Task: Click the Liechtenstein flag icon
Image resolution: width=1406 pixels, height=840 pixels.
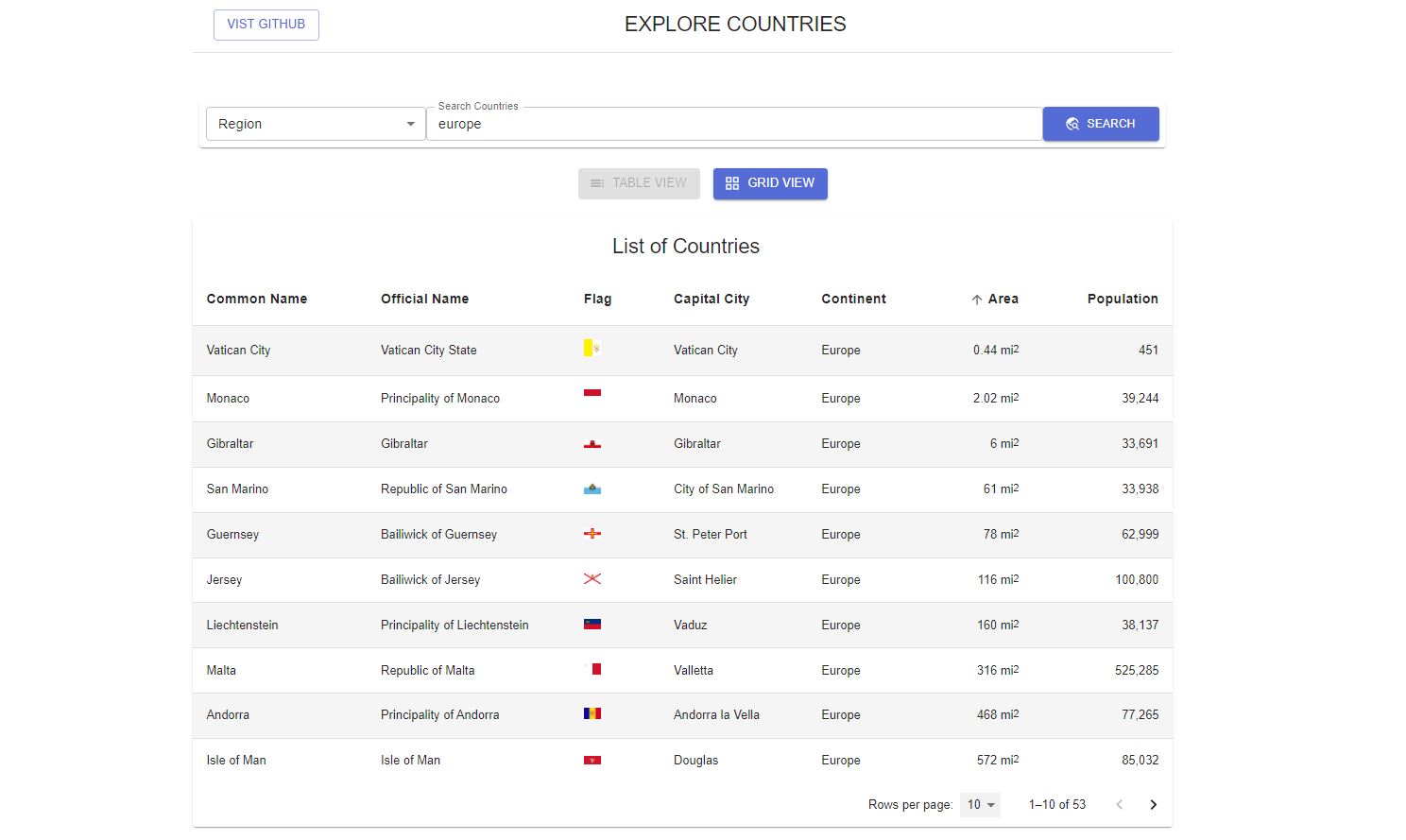Action: [x=592, y=624]
